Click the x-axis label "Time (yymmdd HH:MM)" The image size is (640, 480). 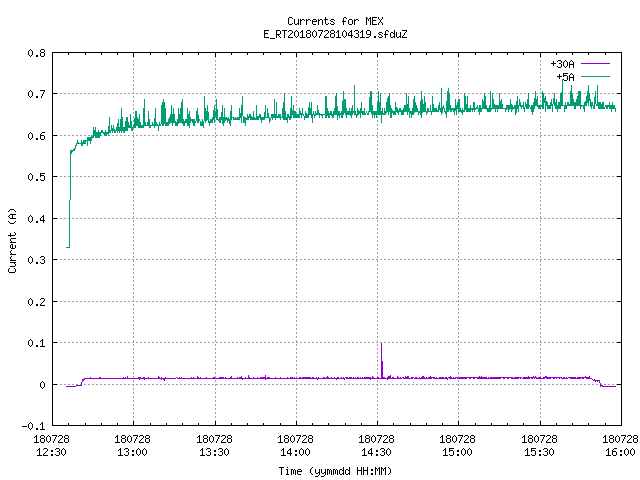pyautogui.click(x=335, y=471)
